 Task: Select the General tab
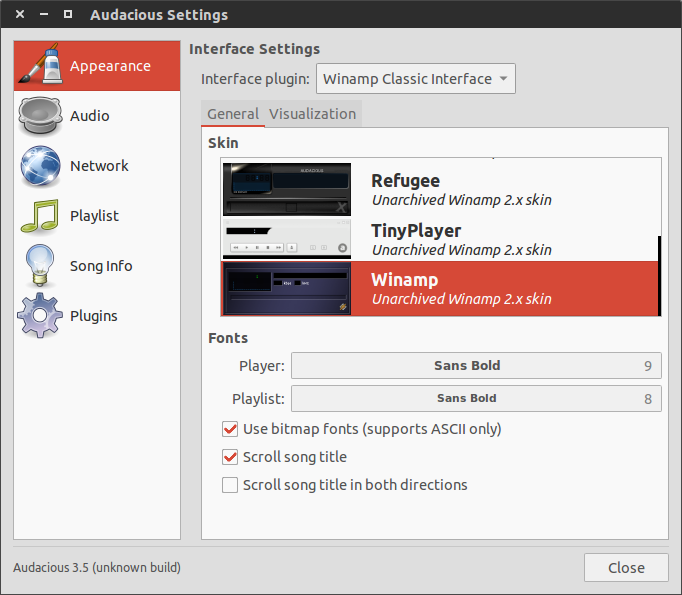click(233, 114)
